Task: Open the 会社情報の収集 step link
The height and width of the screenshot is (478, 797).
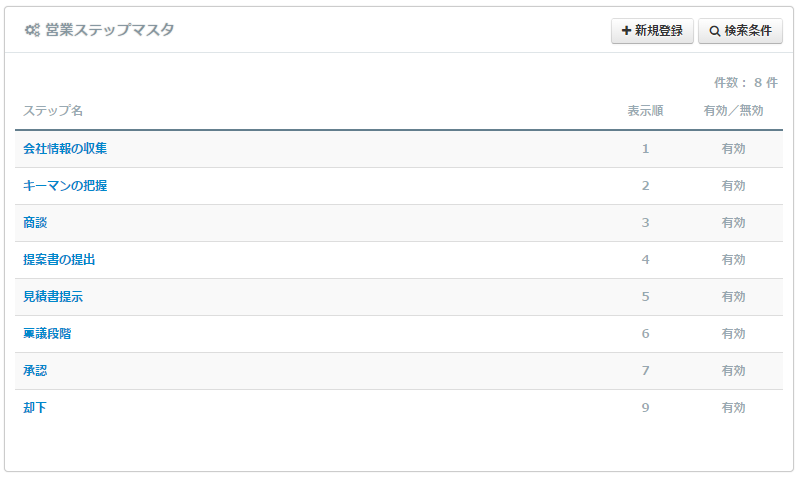Action: tap(65, 149)
